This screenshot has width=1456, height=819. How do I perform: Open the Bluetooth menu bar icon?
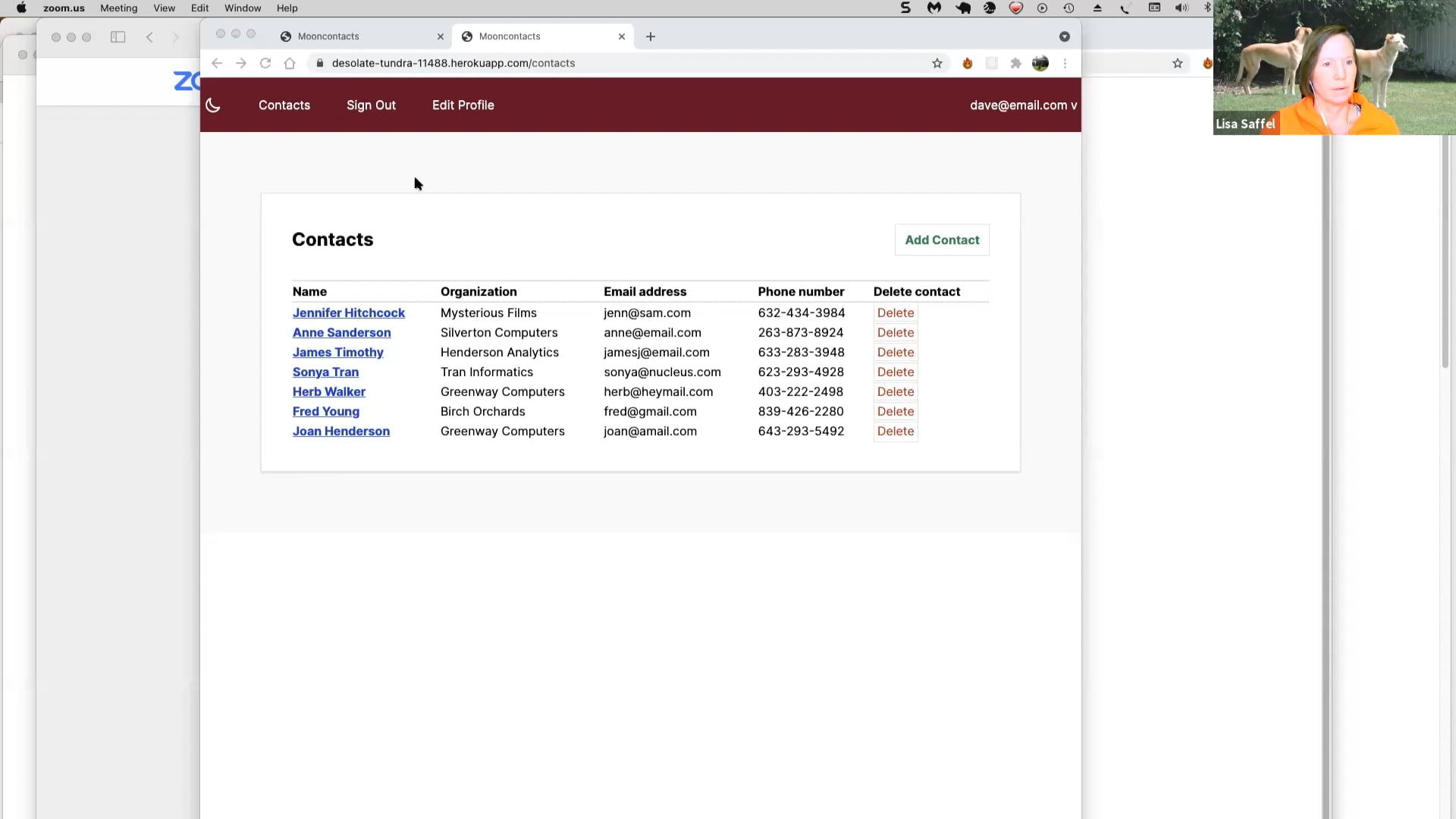tap(1207, 8)
